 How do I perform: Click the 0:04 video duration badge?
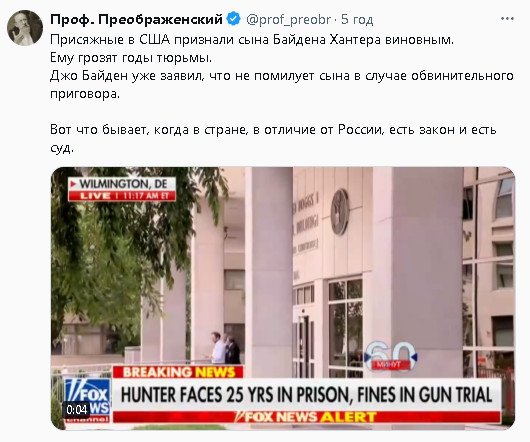pyautogui.click(x=77, y=410)
